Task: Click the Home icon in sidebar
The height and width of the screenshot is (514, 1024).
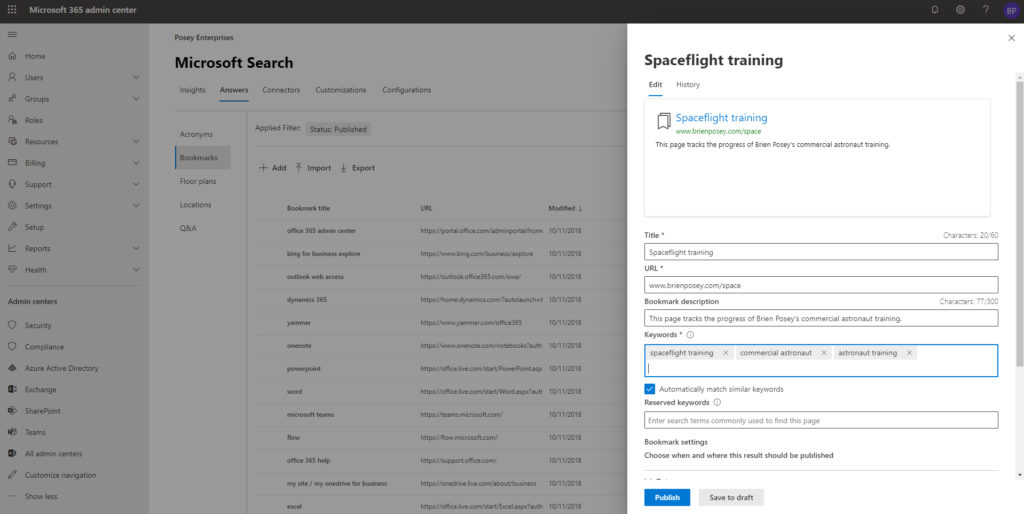Action: point(12,56)
